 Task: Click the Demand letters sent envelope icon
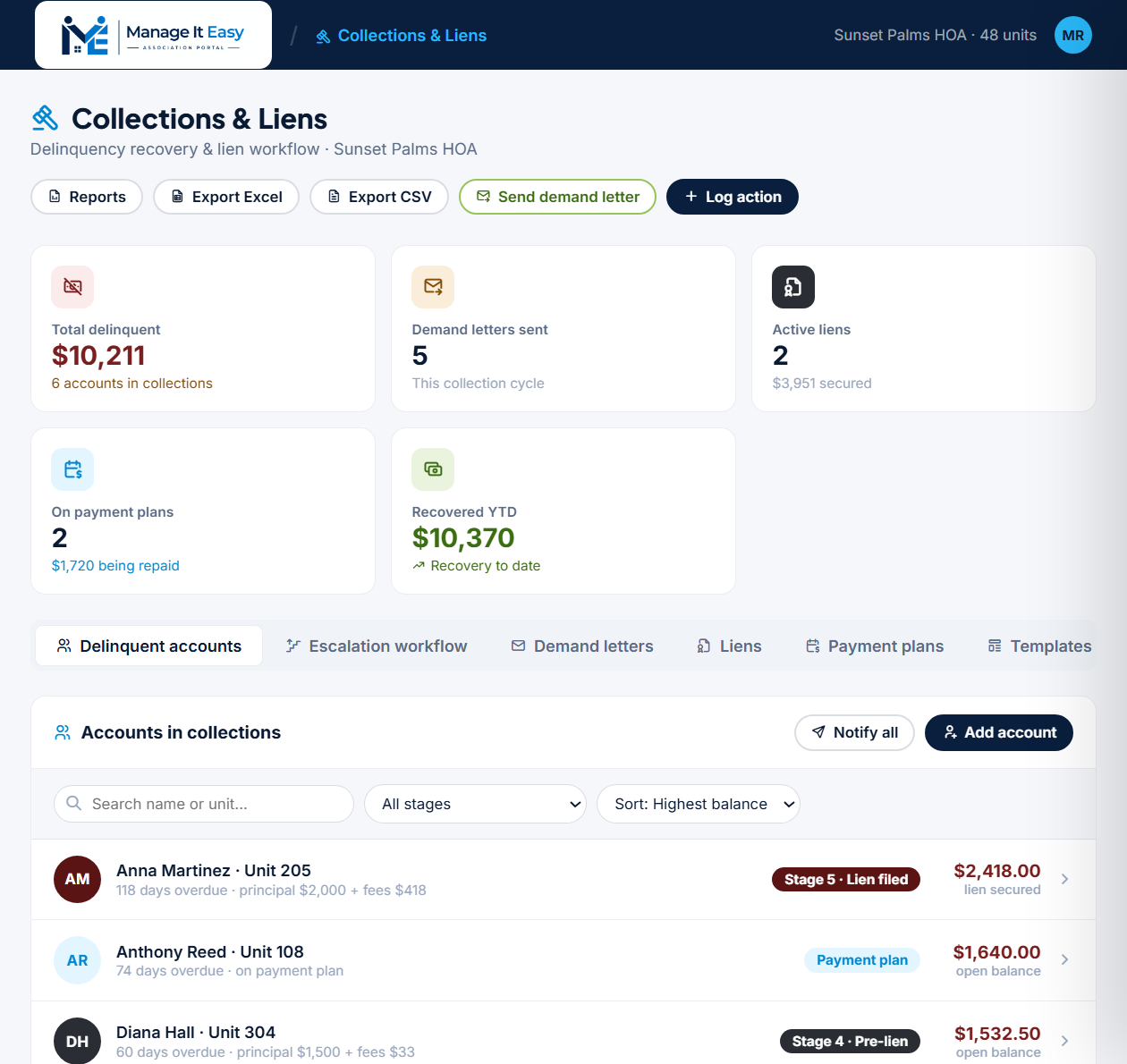pyautogui.click(x=433, y=287)
